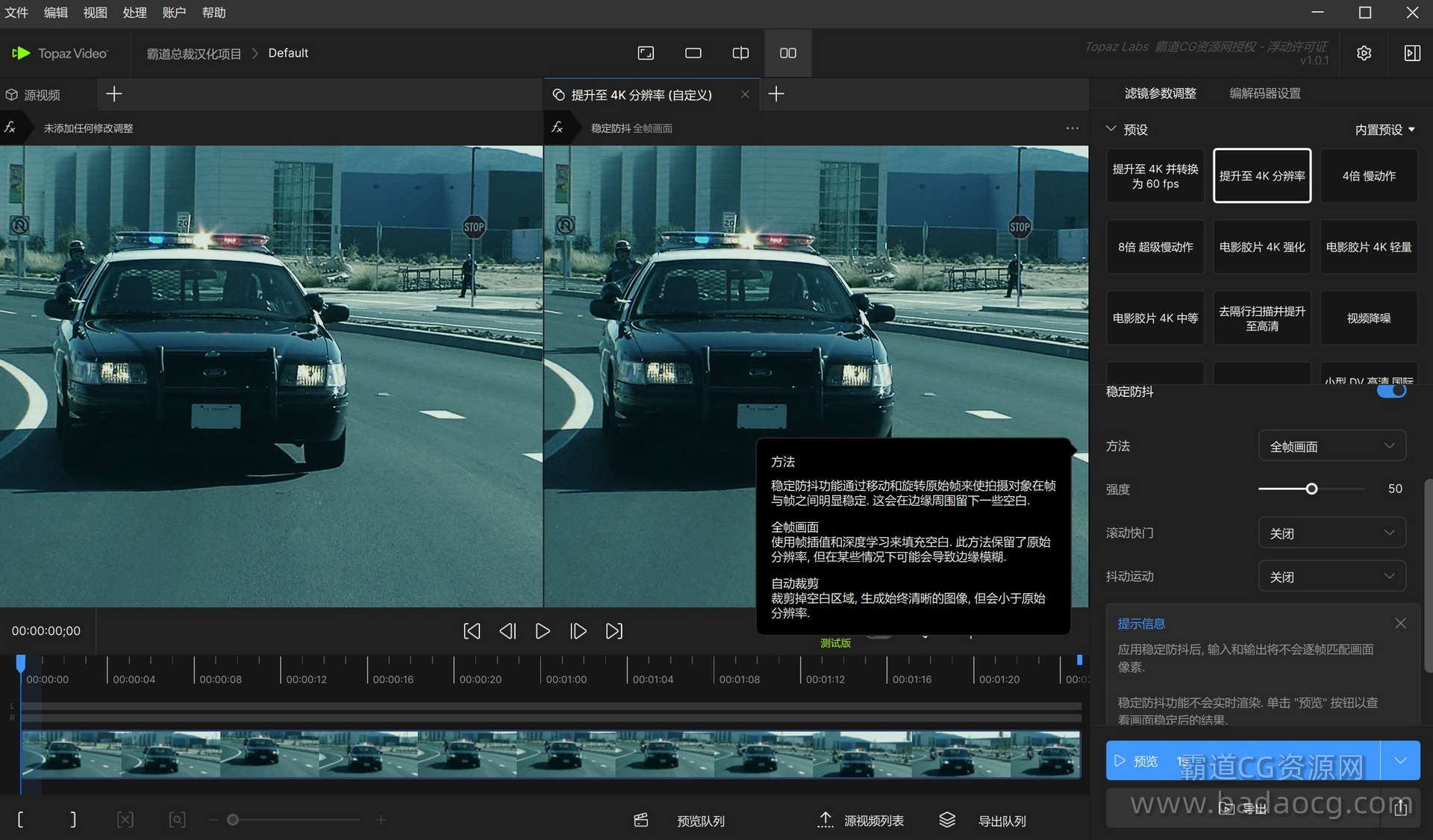Toggle the 稳定防抖 stabilization switch off

(1391, 391)
